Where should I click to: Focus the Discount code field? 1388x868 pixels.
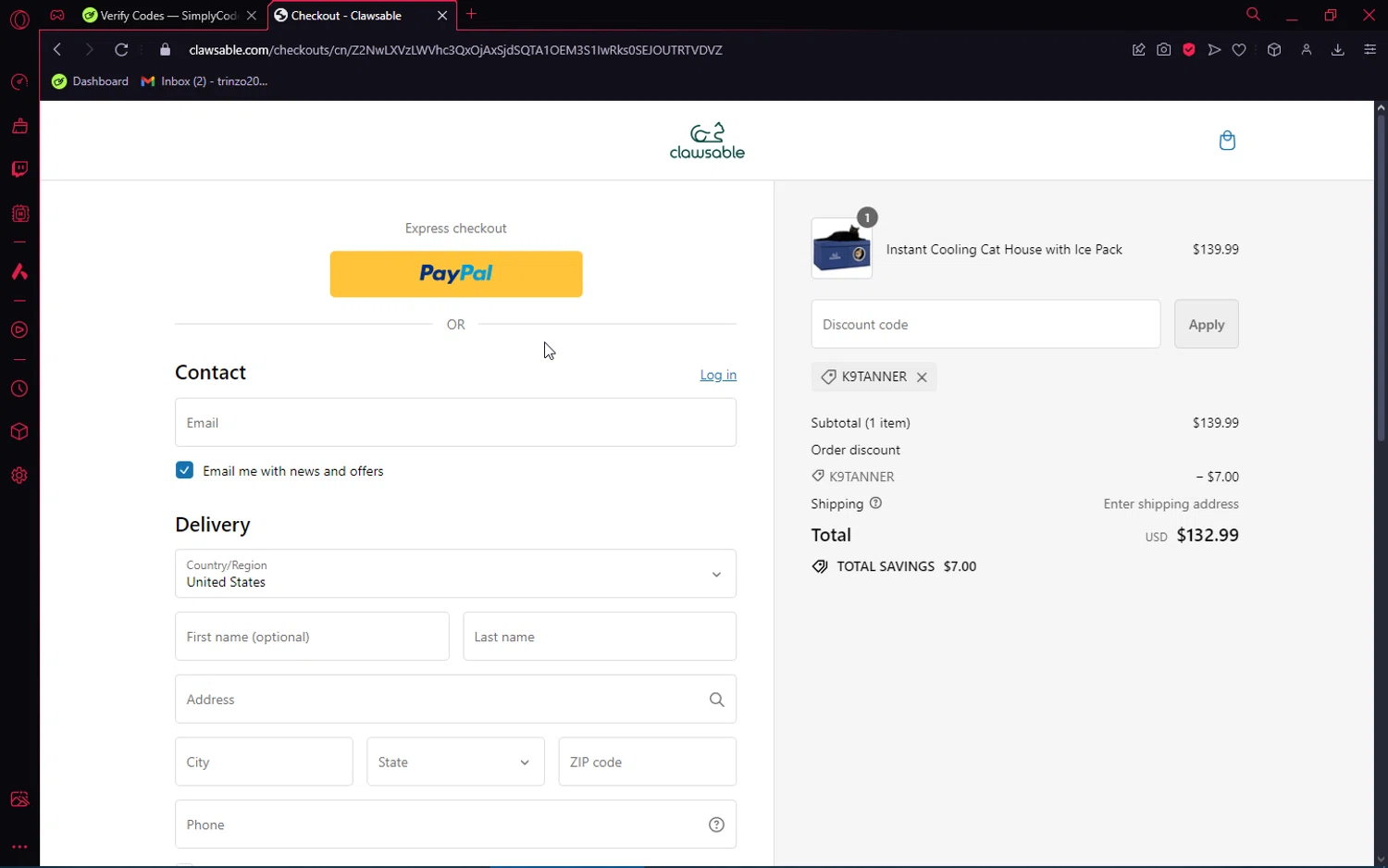click(985, 324)
